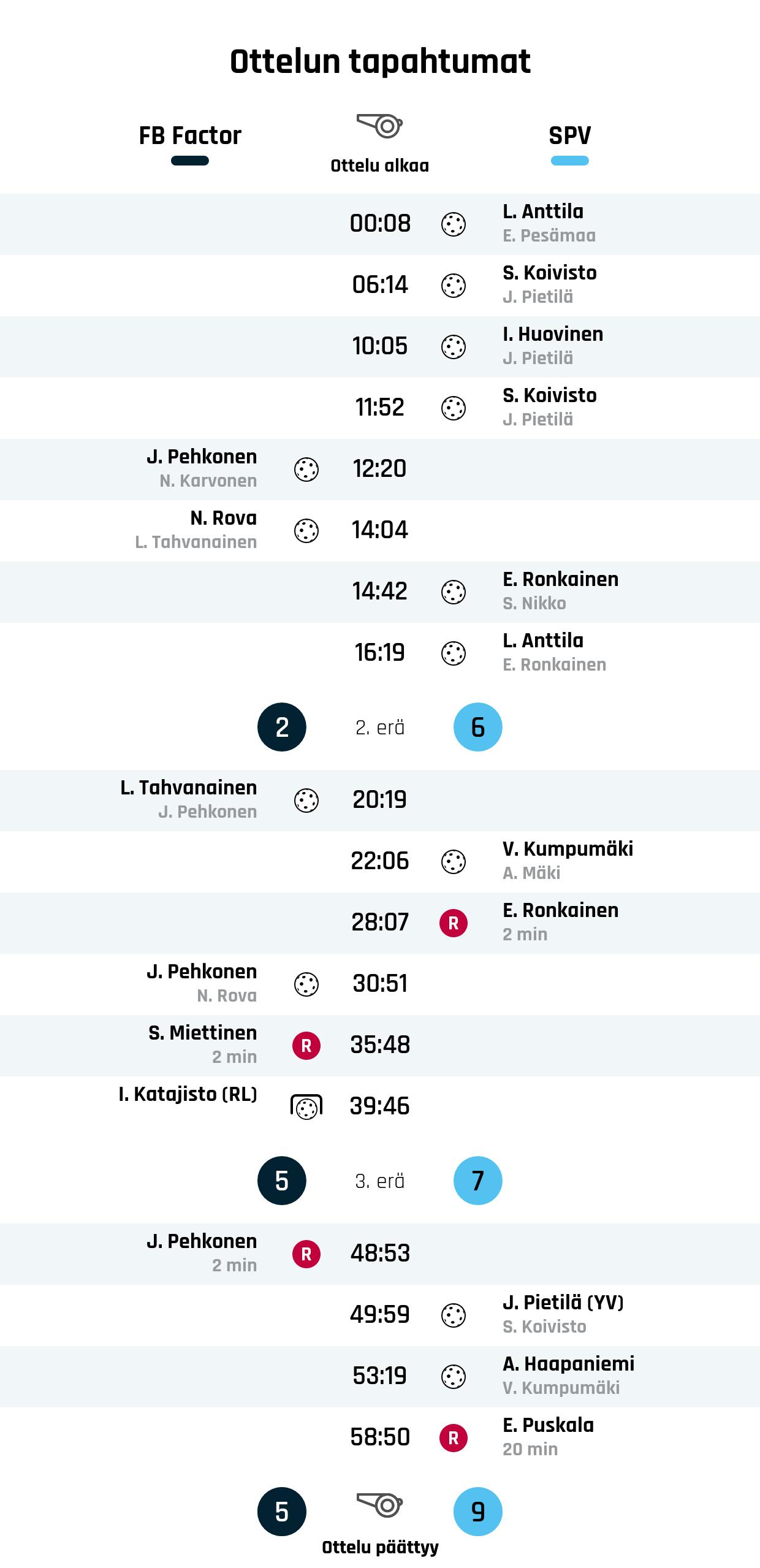Select the SPV team heading

point(570,135)
